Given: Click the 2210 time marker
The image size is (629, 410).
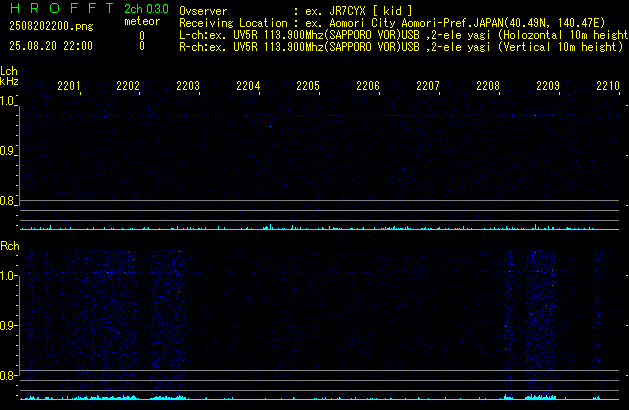Looking at the screenshot, I should tap(608, 86).
